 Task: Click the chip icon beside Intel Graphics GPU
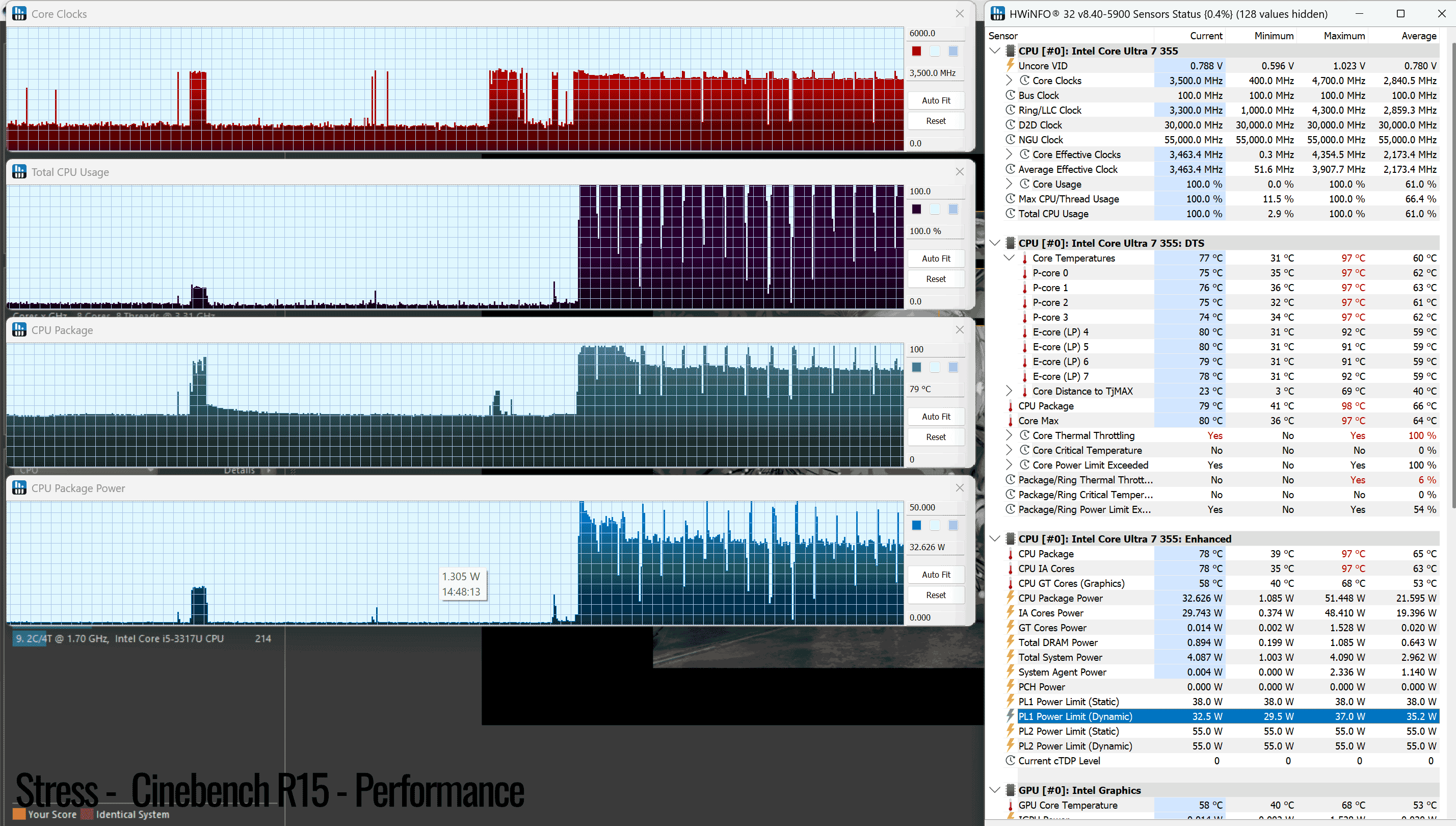click(x=1011, y=790)
